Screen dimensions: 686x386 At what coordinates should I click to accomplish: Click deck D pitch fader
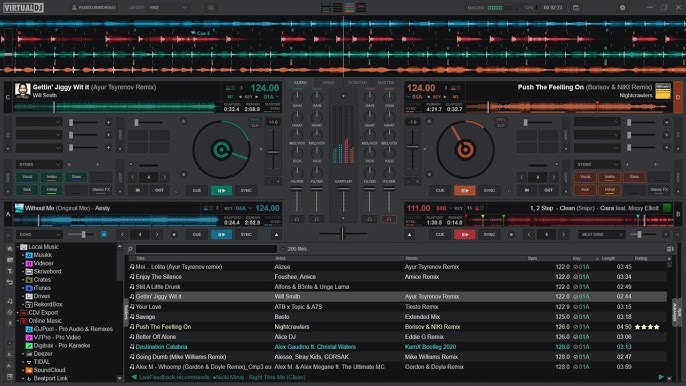[x=413, y=147]
